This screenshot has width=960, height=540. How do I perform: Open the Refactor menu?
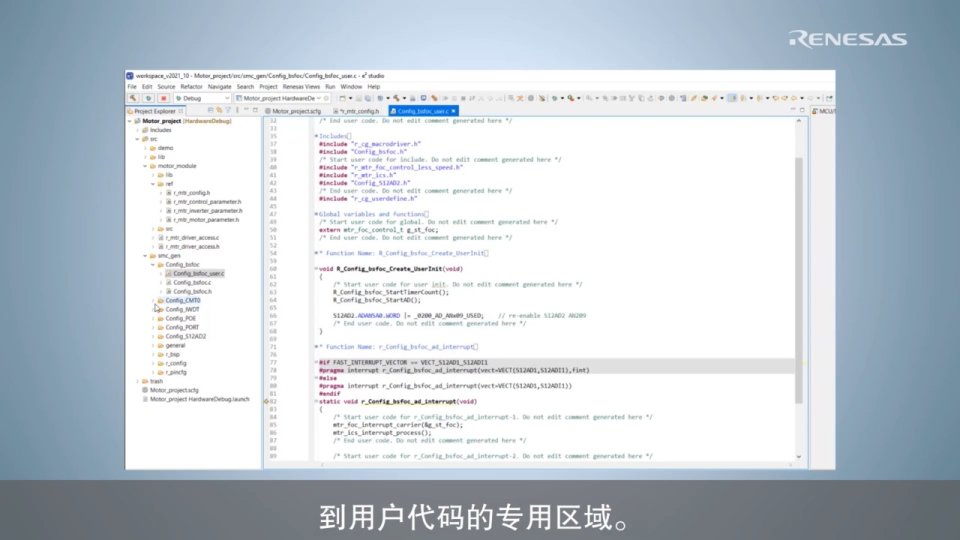pyautogui.click(x=191, y=87)
